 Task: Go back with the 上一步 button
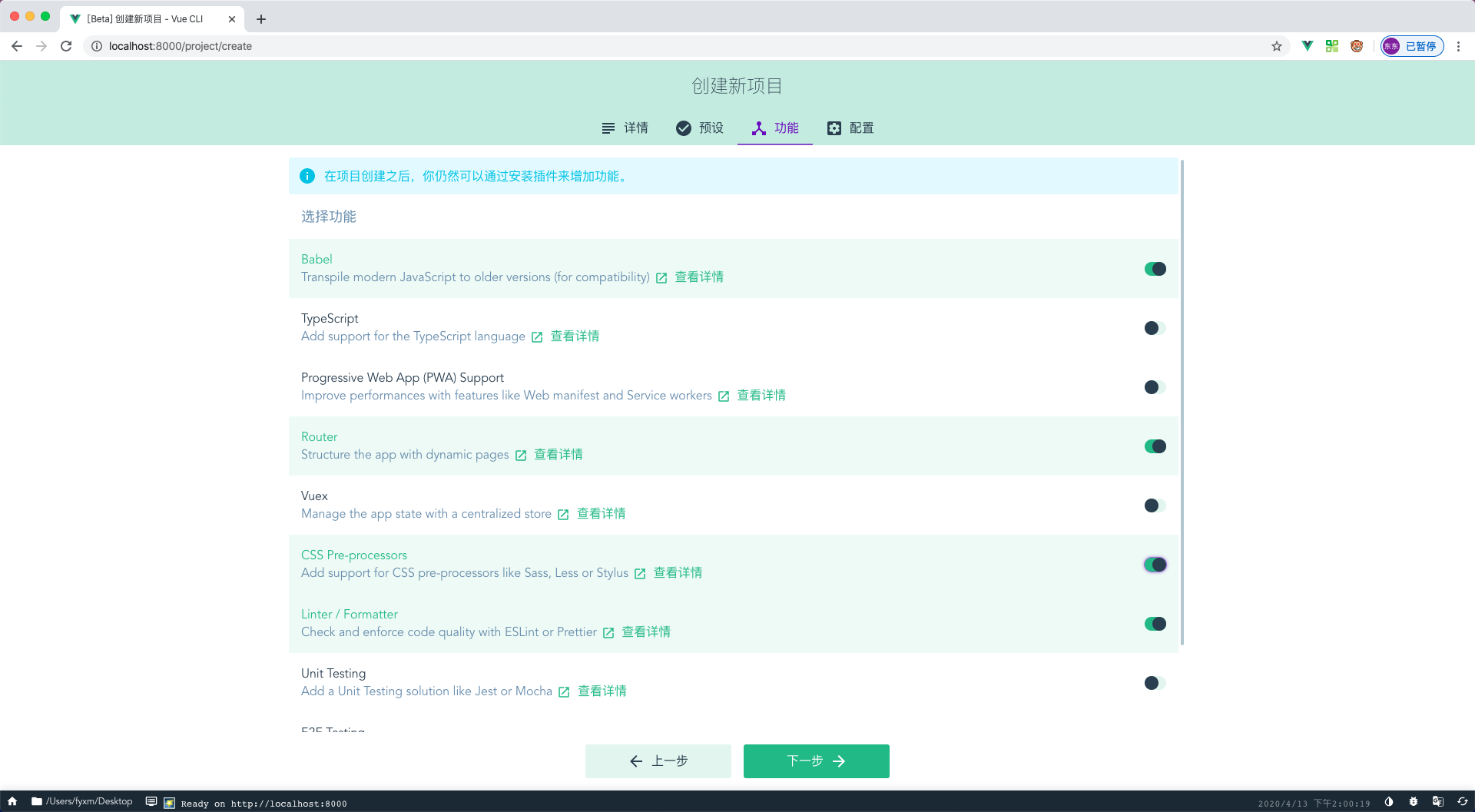[x=658, y=761]
